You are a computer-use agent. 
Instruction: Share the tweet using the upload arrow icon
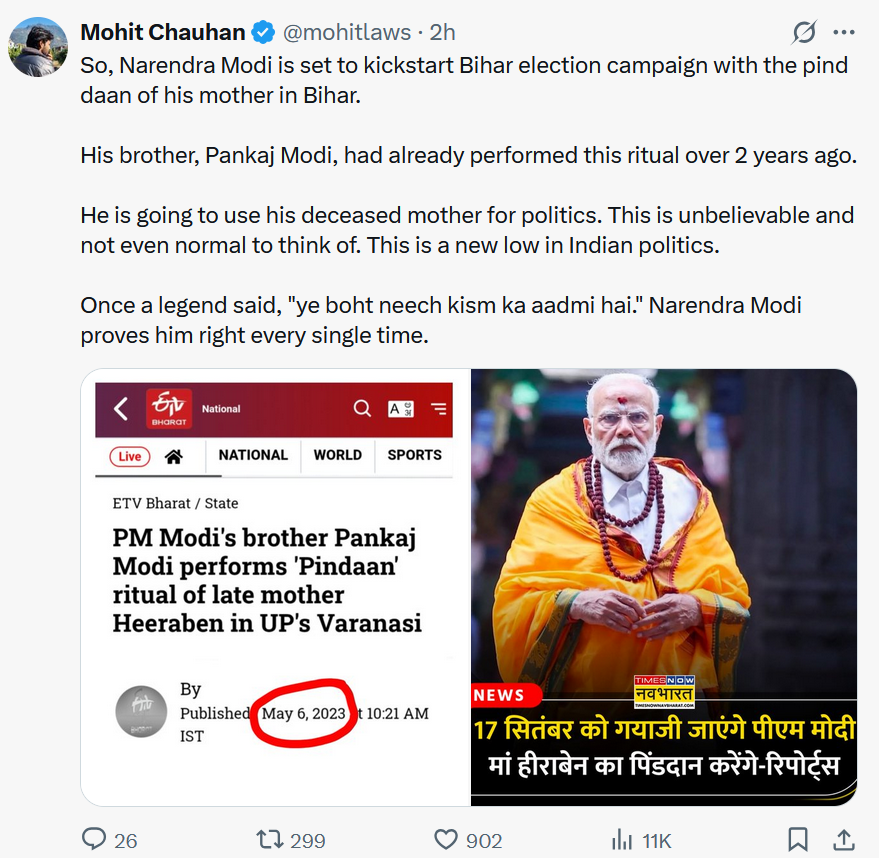(843, 839)
